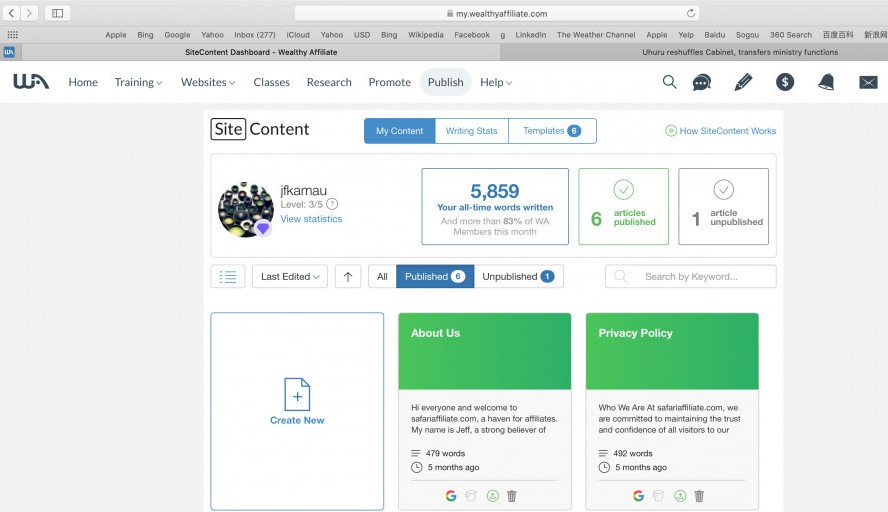Open the Wikipedia bookmark
Screen dimensions: 888x512
426,35
